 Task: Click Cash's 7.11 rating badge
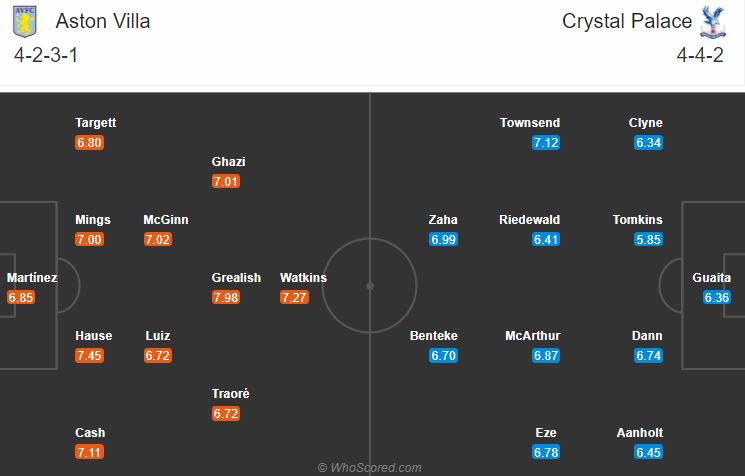(89, 452)
